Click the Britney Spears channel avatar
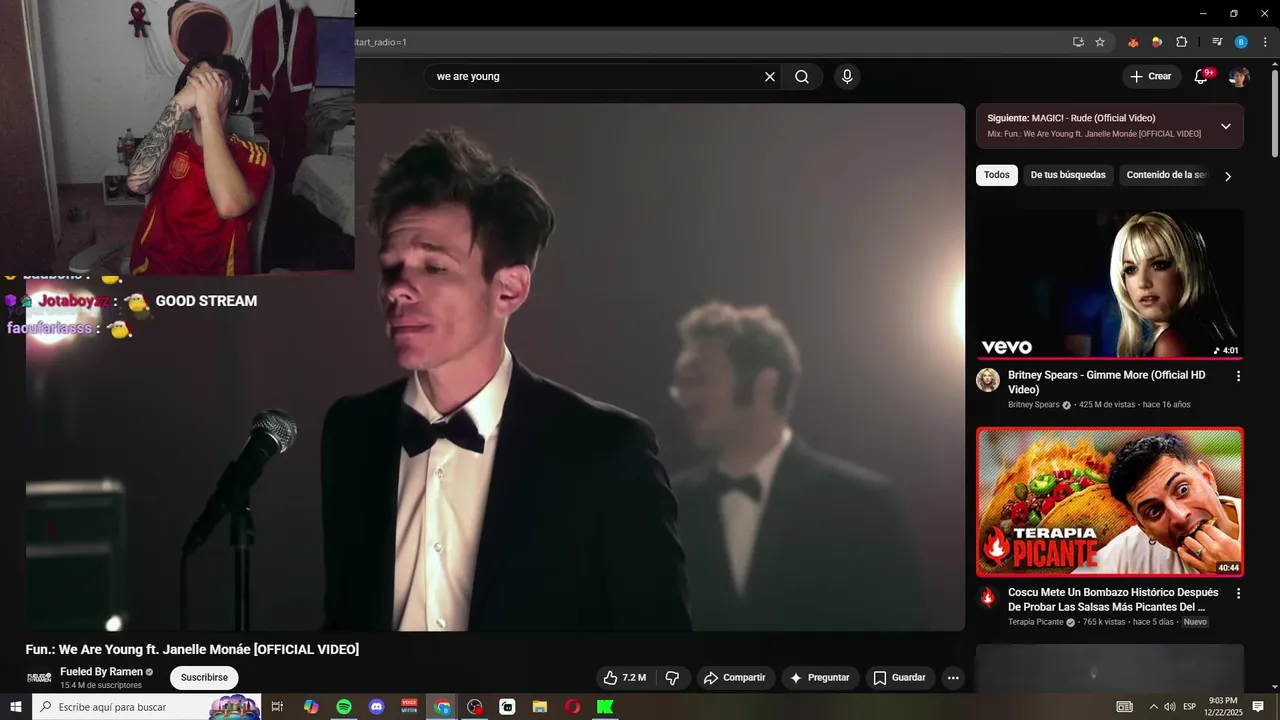1280x720 pixels. (x=988, y=380)
